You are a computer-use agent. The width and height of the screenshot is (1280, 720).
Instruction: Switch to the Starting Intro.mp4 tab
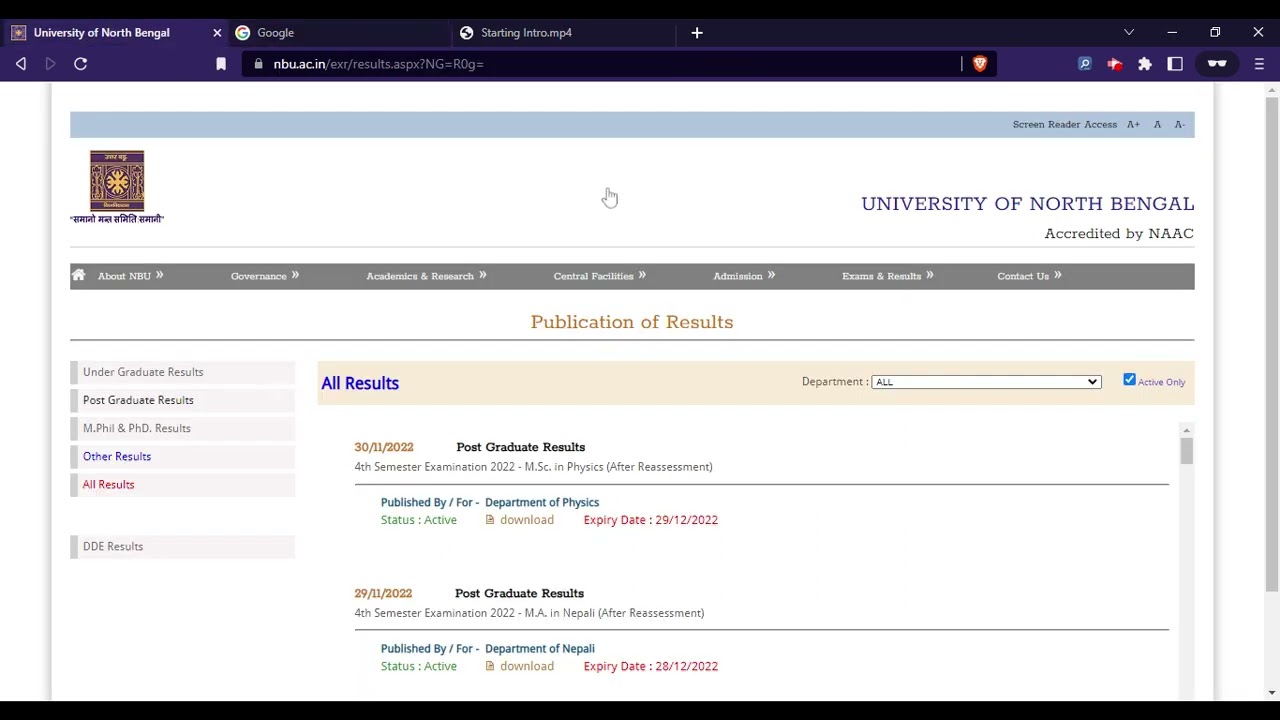[565, 33]
